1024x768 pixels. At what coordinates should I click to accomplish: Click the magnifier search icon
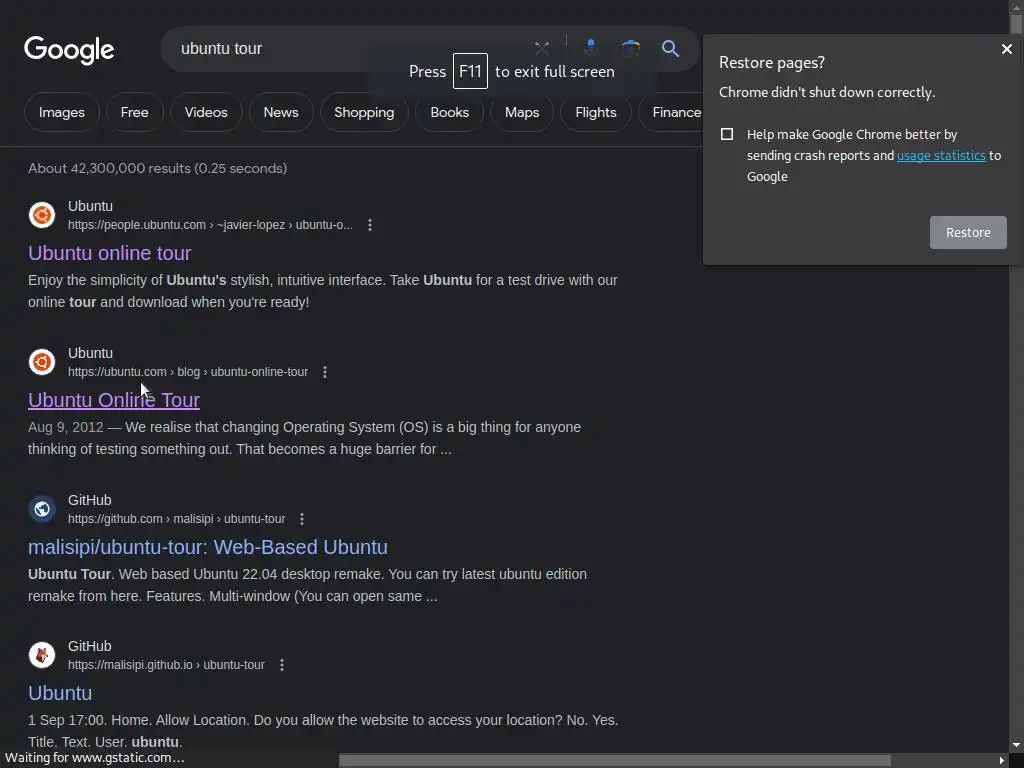point(670,48)
